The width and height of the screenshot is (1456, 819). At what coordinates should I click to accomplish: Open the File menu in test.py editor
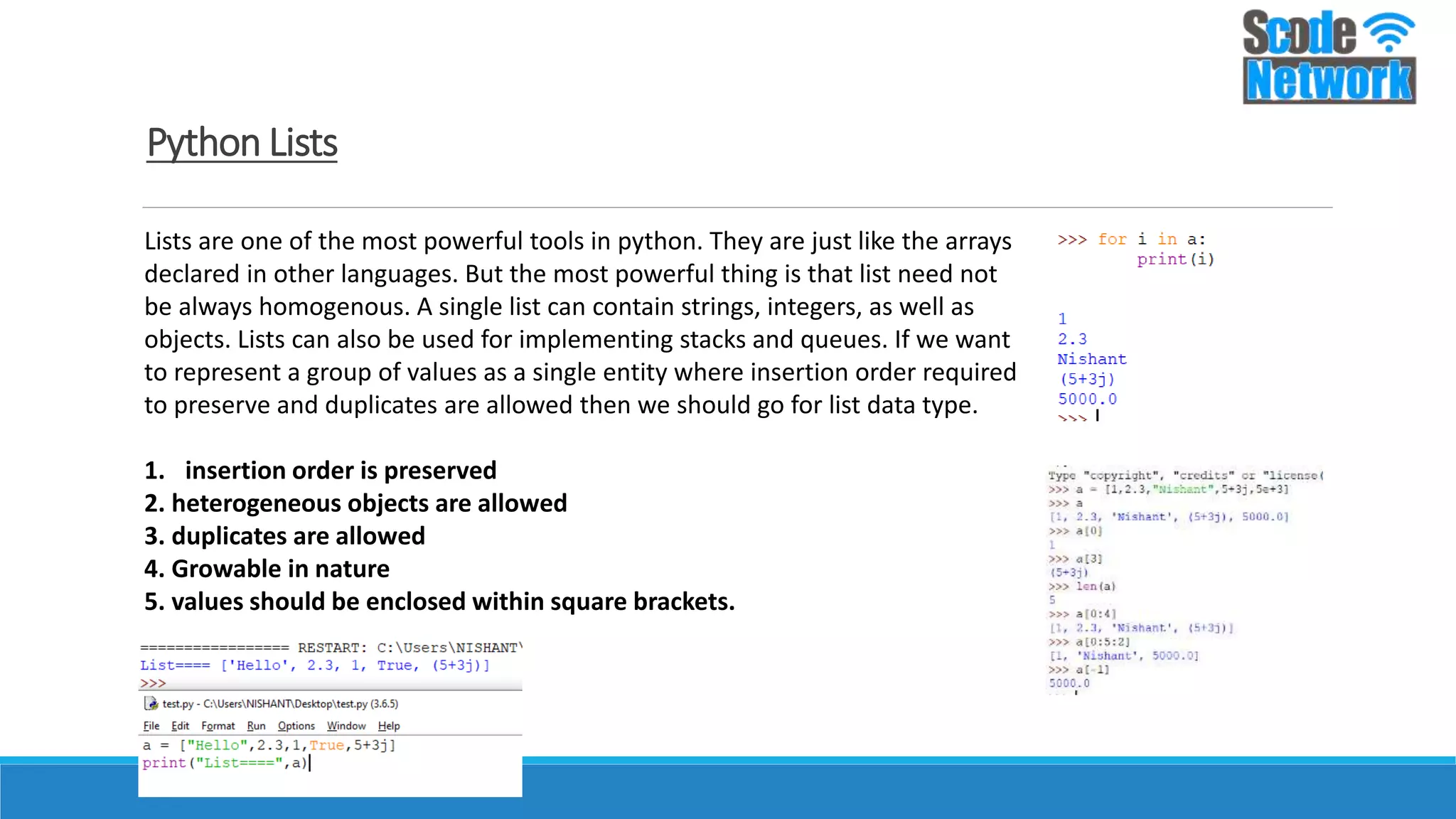pos(151,726)
